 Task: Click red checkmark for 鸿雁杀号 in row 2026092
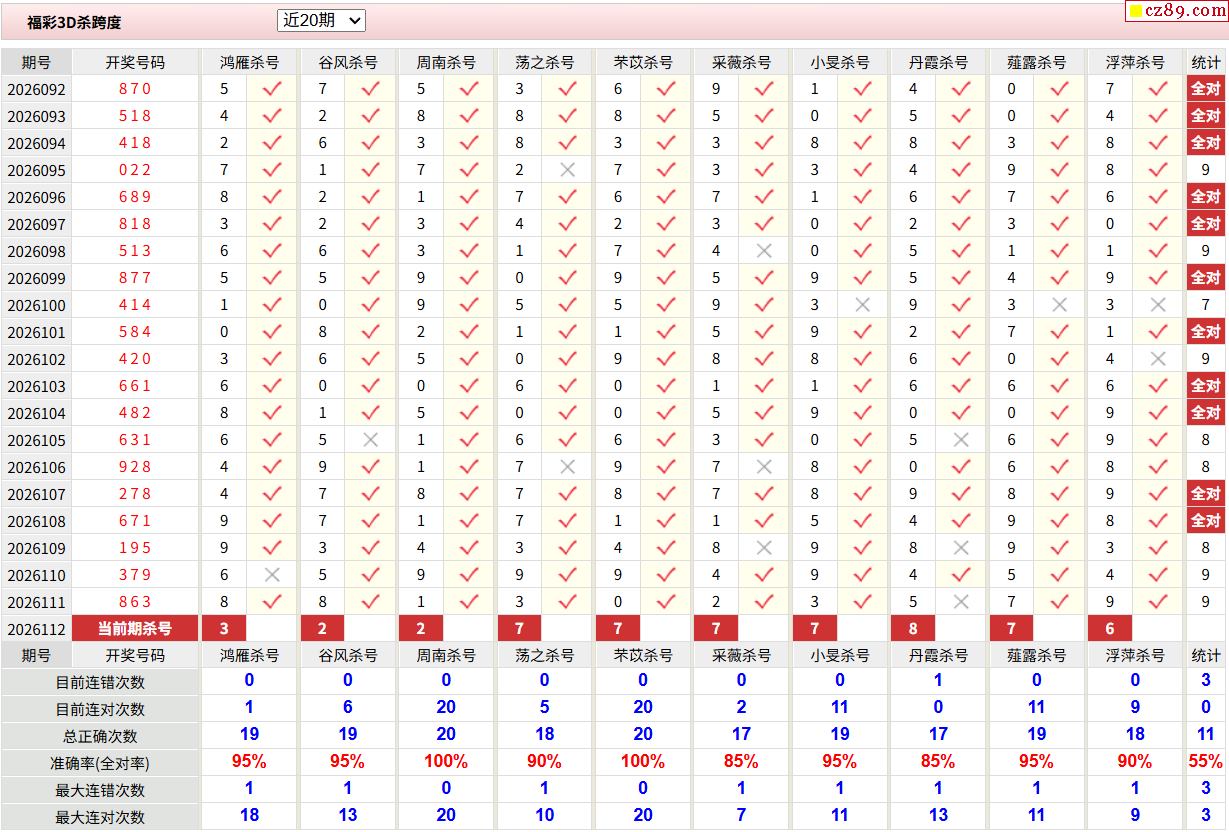(272, 89)
